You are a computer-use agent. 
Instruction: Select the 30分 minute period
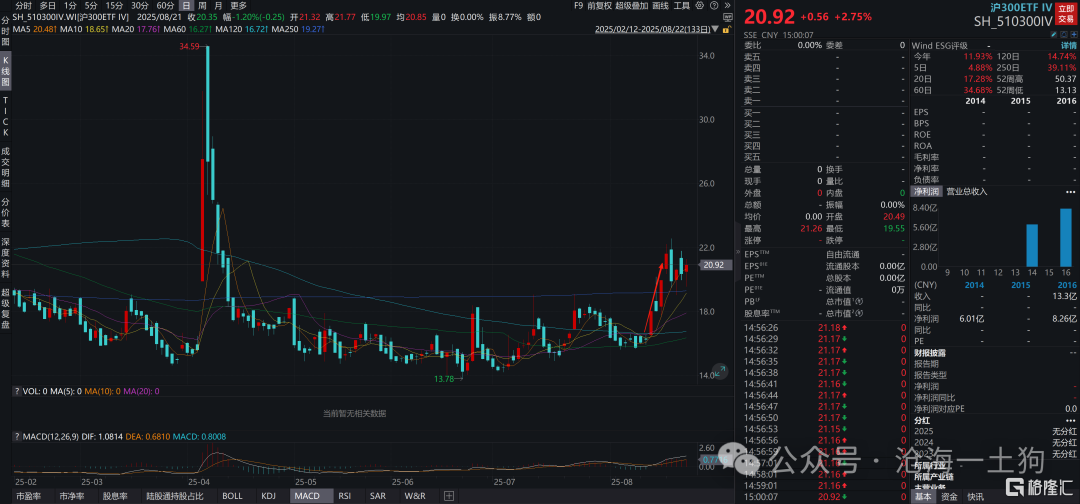click(140, 6)
